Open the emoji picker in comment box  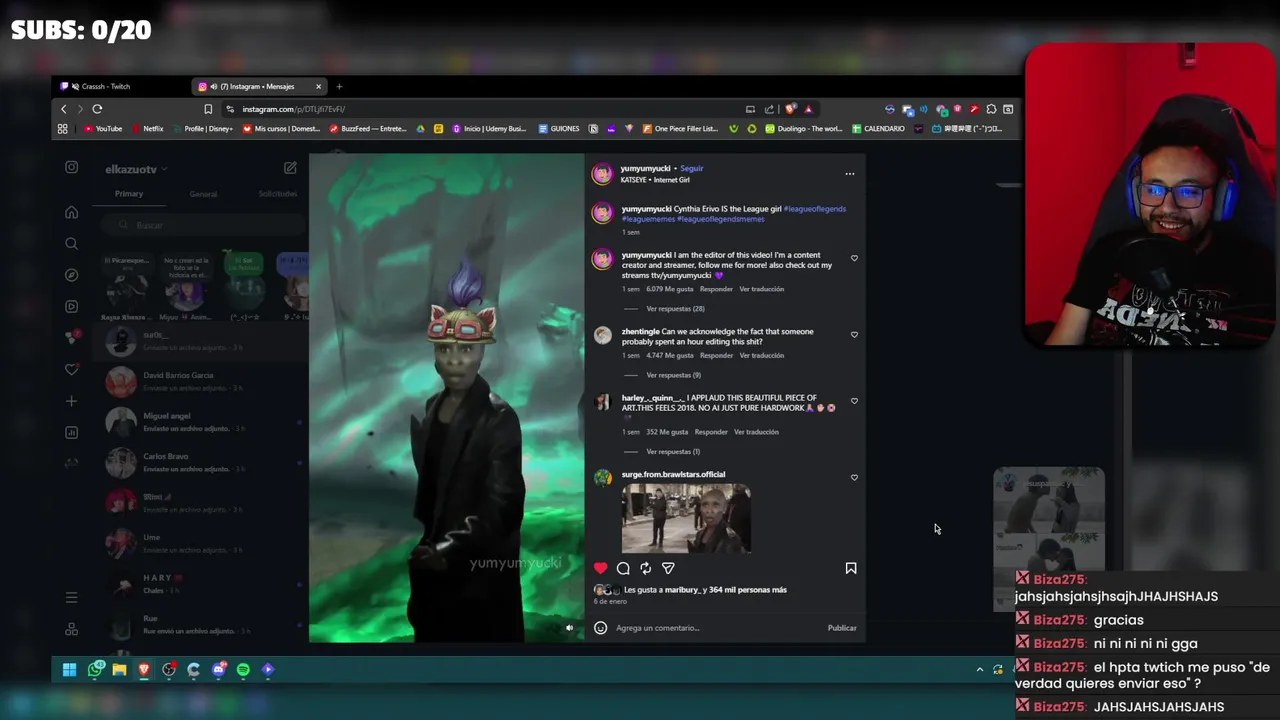click(x=600, y=628)
